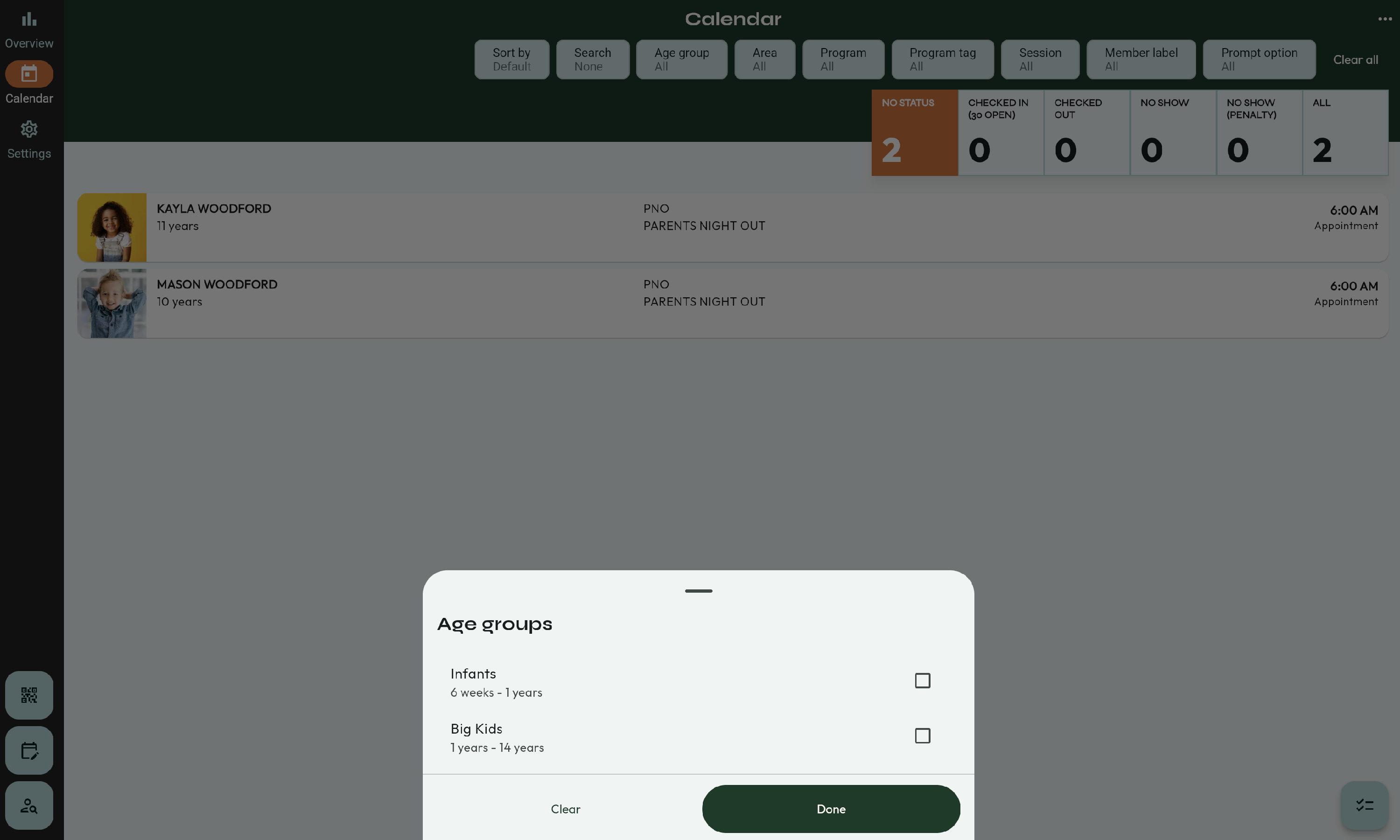Viewport: 1400px width, 840px height.
Task: Open the Member label filter dropdown
Action: tap(1140, 59)
